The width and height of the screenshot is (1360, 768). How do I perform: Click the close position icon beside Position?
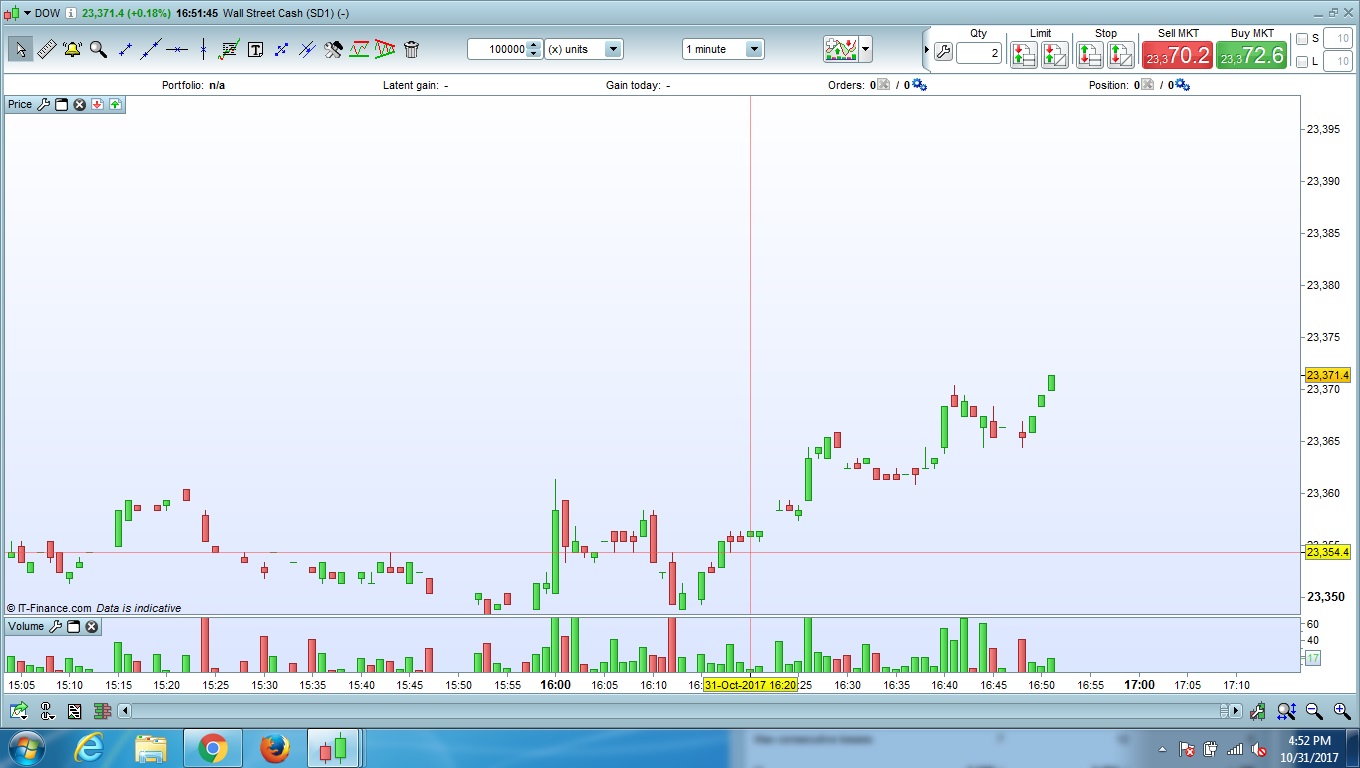pyautogui.click(x=1147, y=85)
